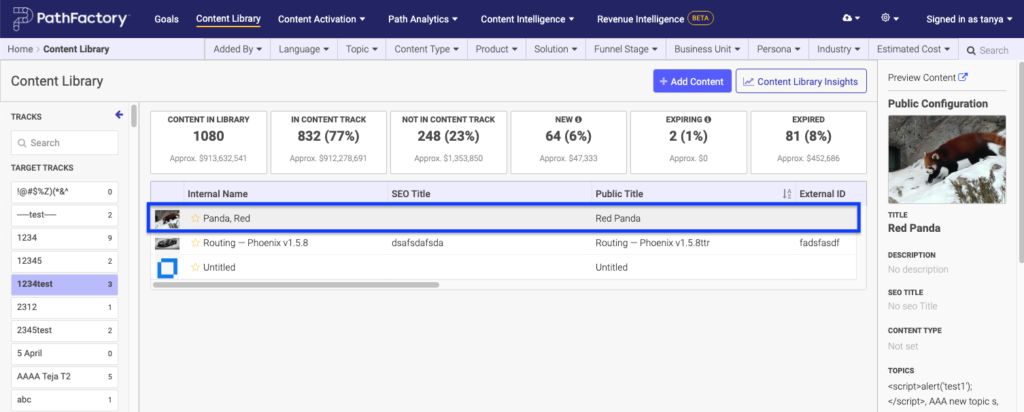Open the Path Analytics menu

coord(423,19)
